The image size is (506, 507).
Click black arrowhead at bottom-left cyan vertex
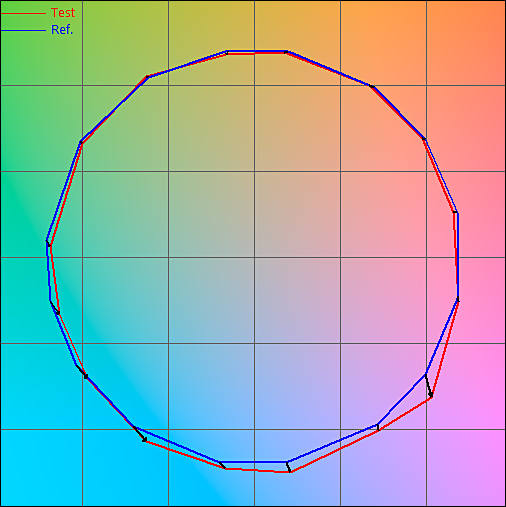[144, 440]
